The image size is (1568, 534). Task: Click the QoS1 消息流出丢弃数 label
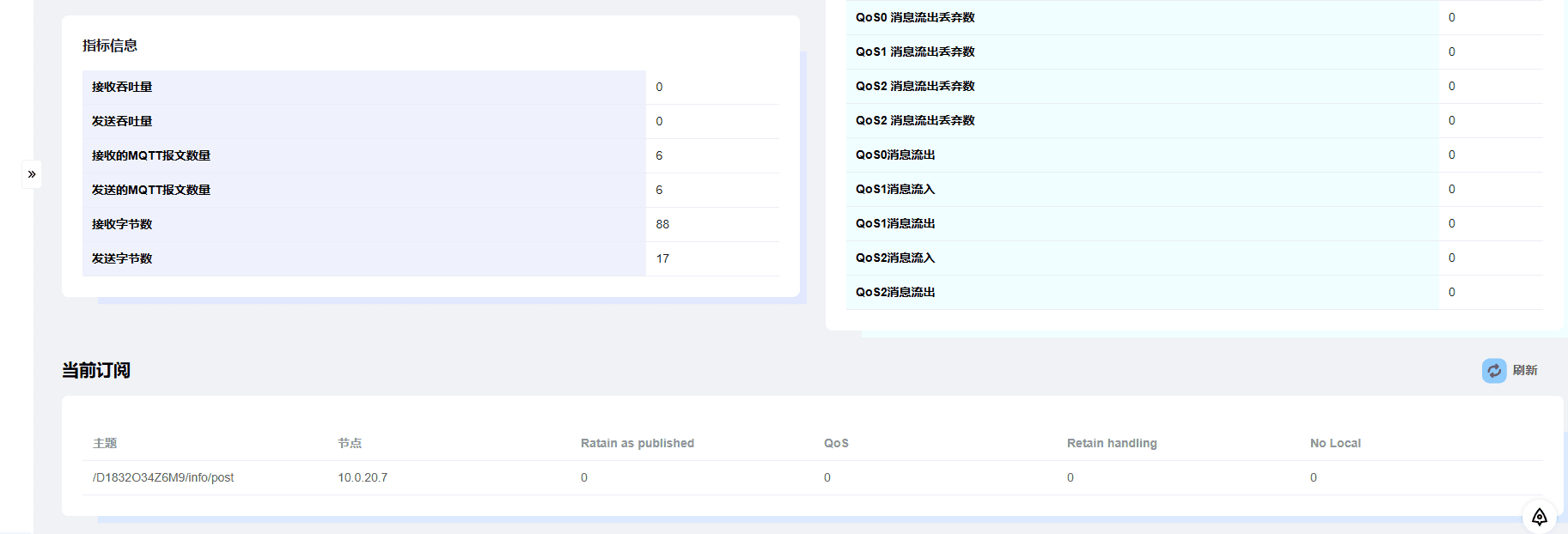point(915,52)
